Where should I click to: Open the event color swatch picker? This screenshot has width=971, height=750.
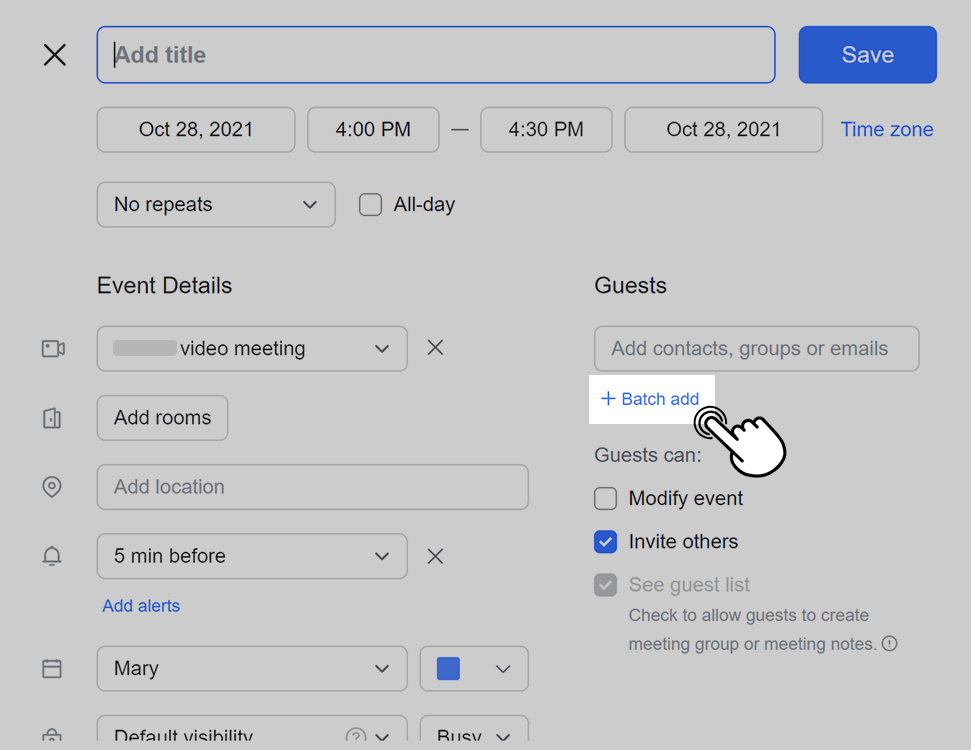[x=474, y=668]
